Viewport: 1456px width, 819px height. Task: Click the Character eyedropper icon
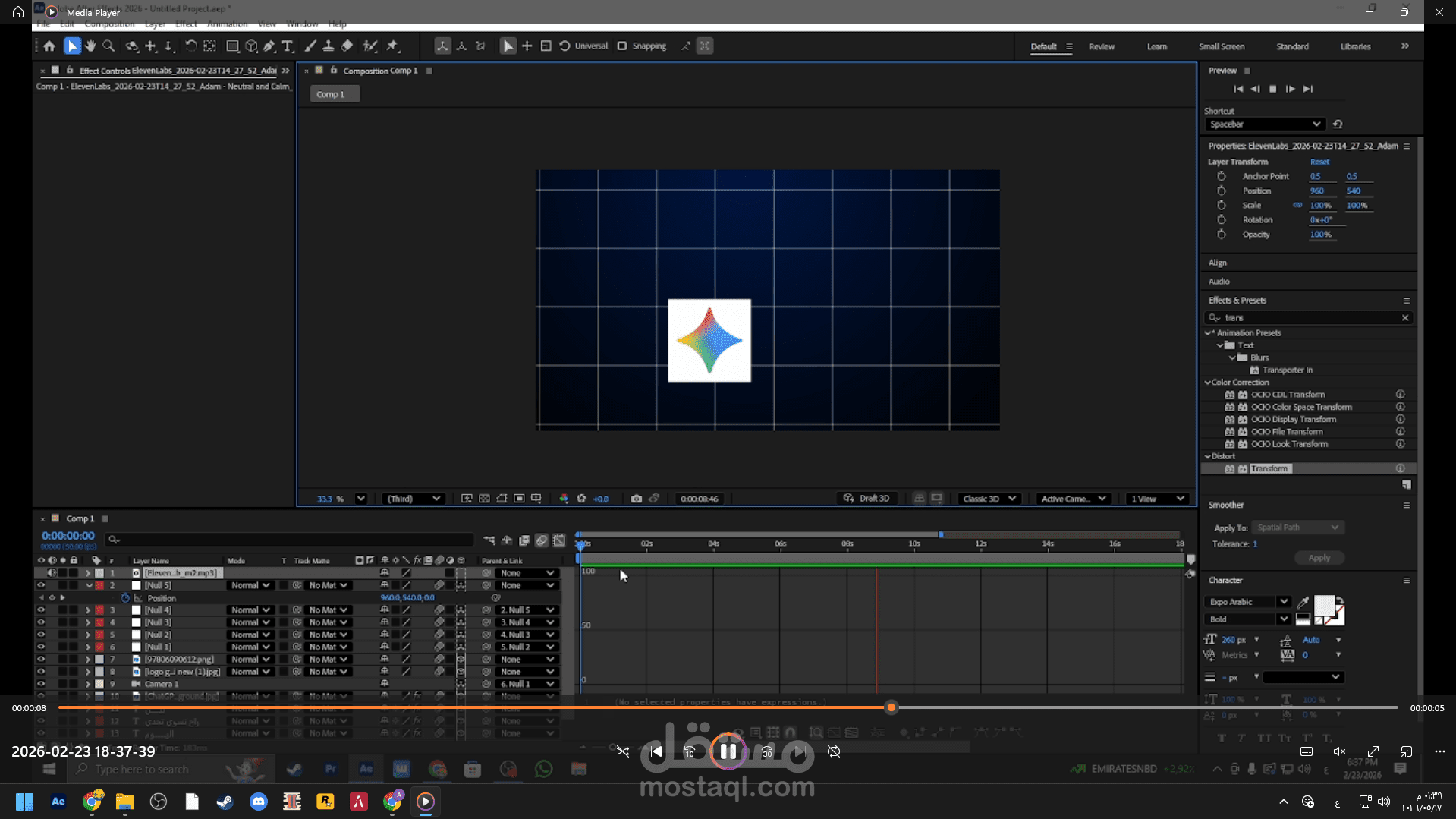(1303, 603)
